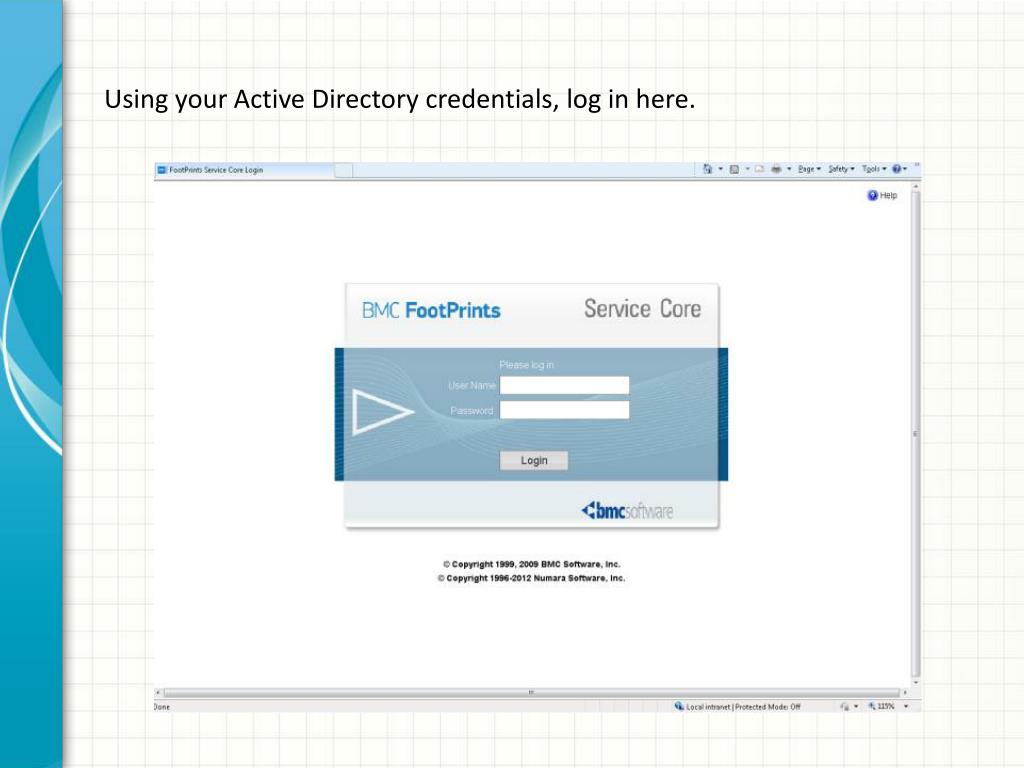Open the Feeds dropdown arrow
This screenshot has width=1024, height=768.
[x=748, y=169]
